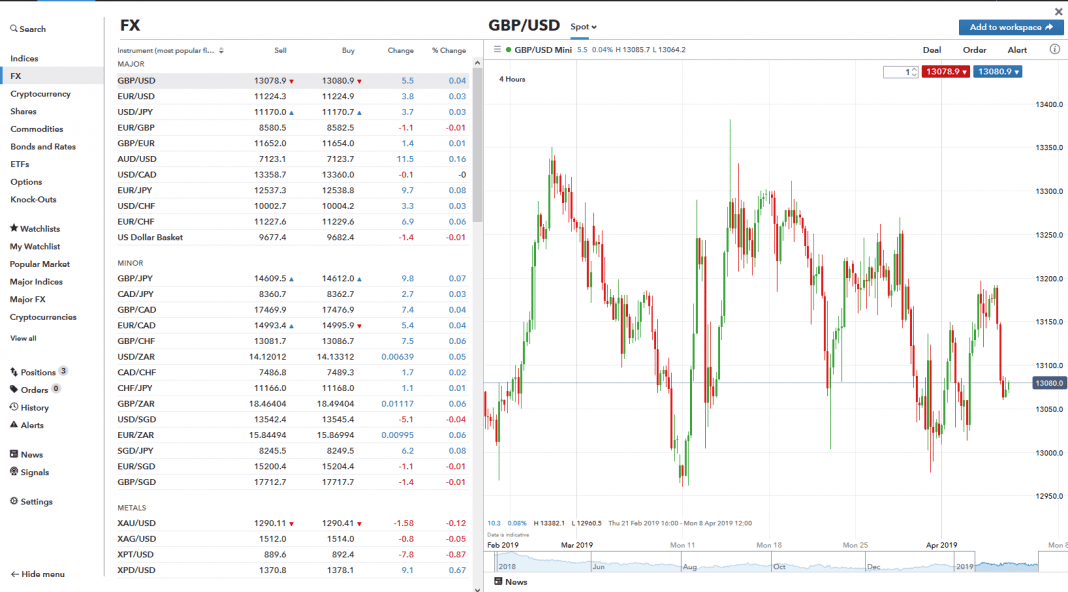Open Signals using its sidebar icon
This screenshot has width=1068, height=592.
coord(14,472)
